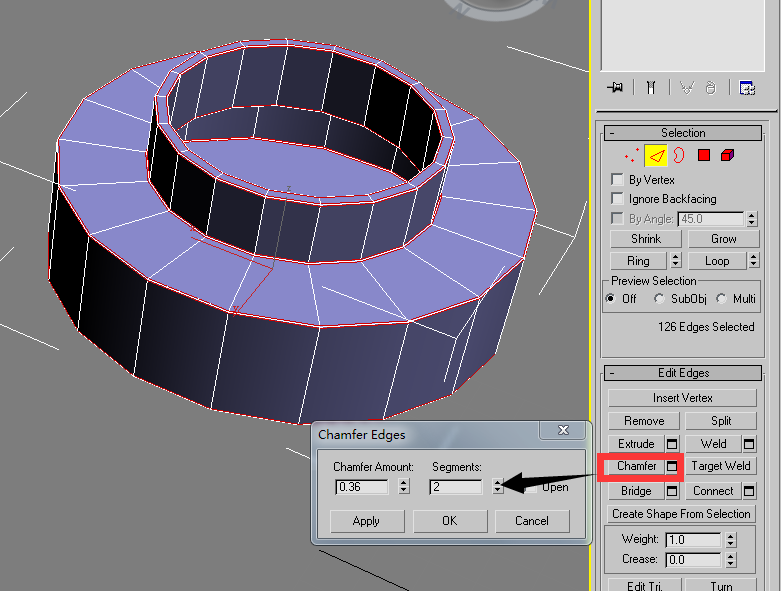Viewport: 781px width, 591px height.
Task: Select Vertex sub-object level
Action: pos(632,155)
